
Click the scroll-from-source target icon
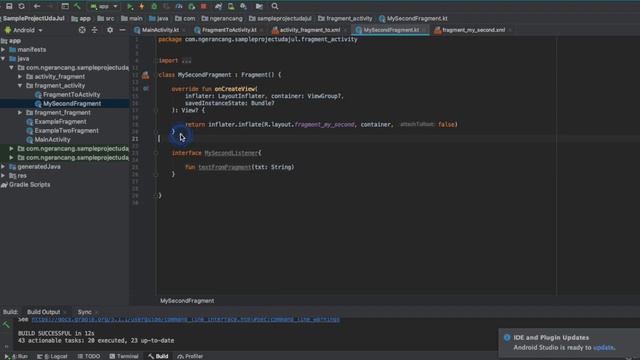(82, 30)
